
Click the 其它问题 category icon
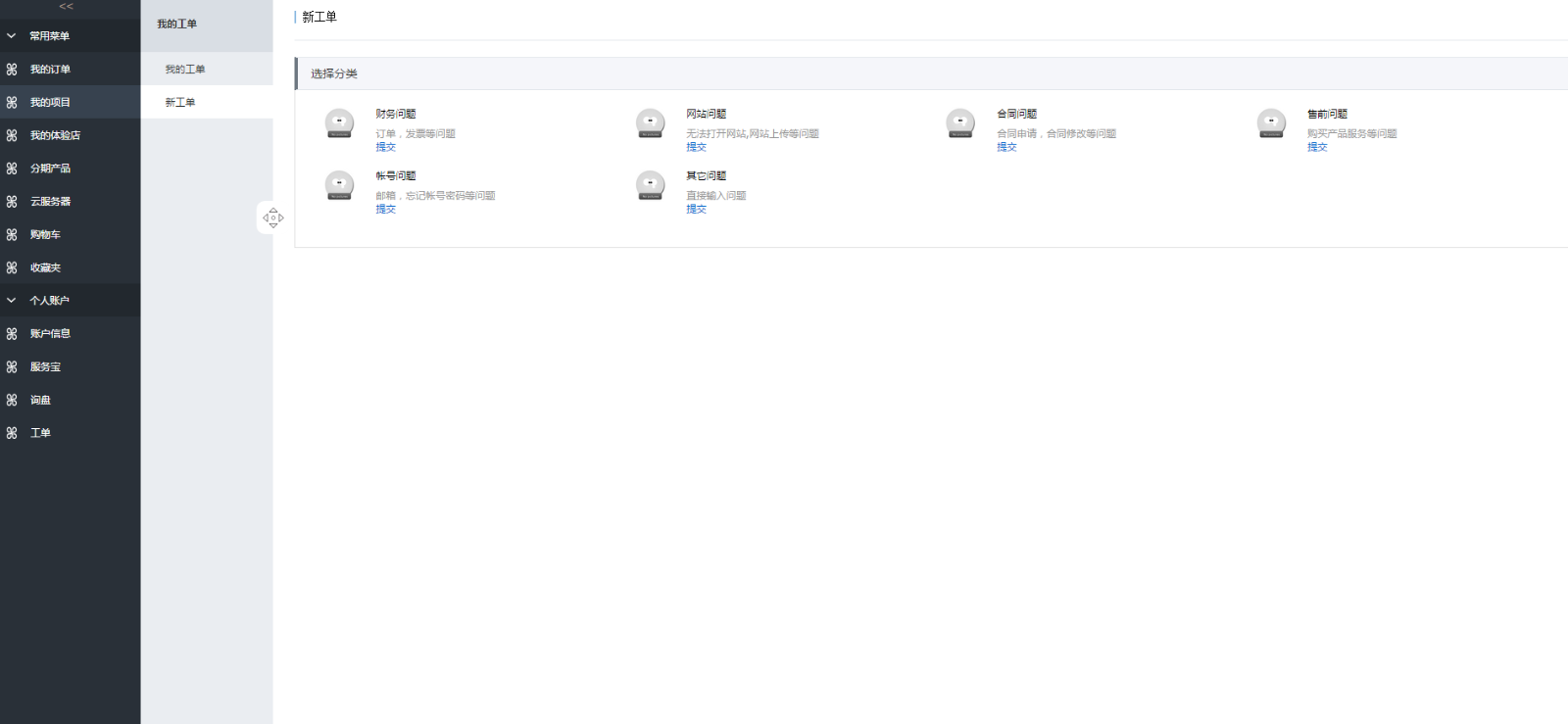(x=650, y=185)
